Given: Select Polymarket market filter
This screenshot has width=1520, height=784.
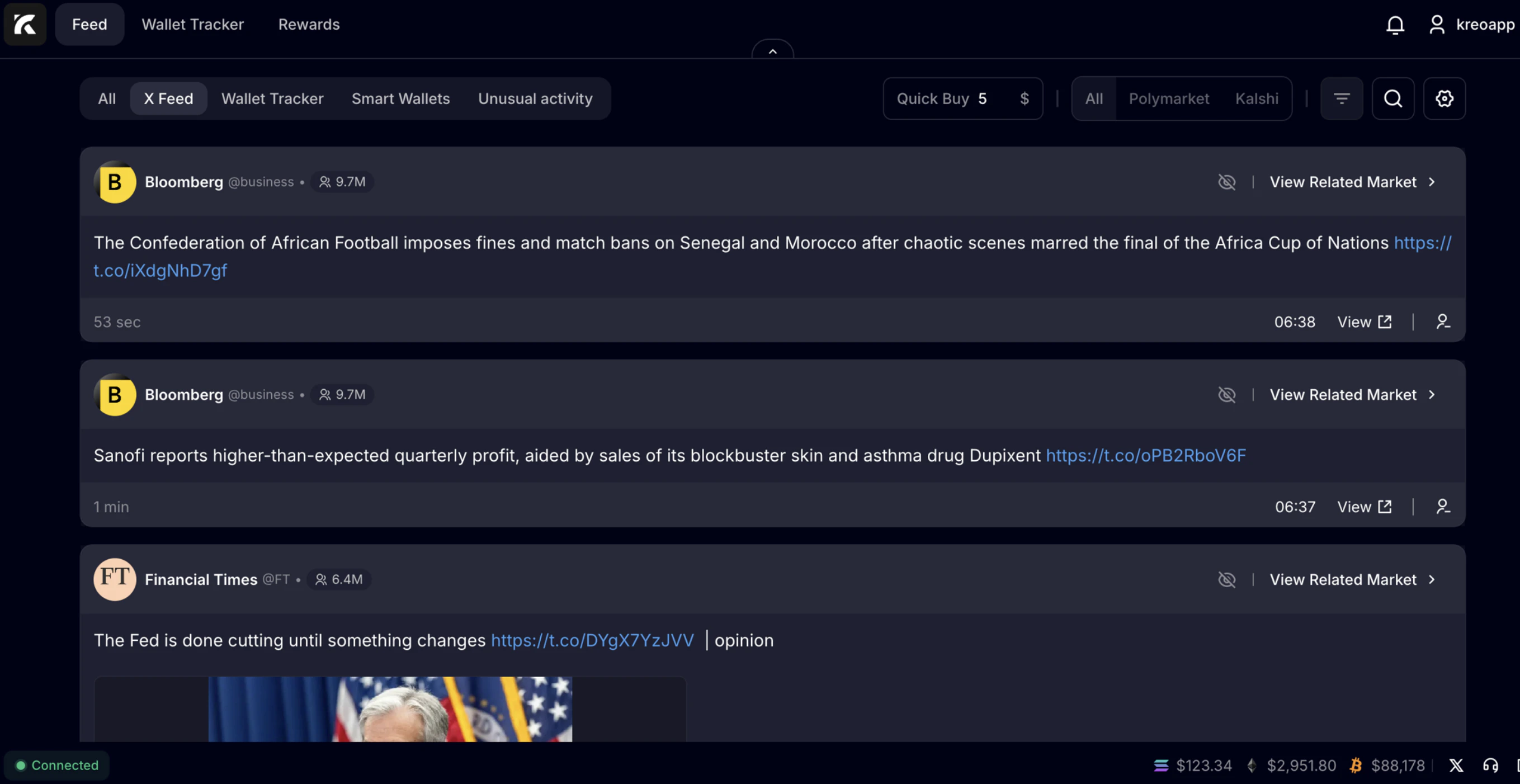Looking at the screenshot, I should point(1168,98).
